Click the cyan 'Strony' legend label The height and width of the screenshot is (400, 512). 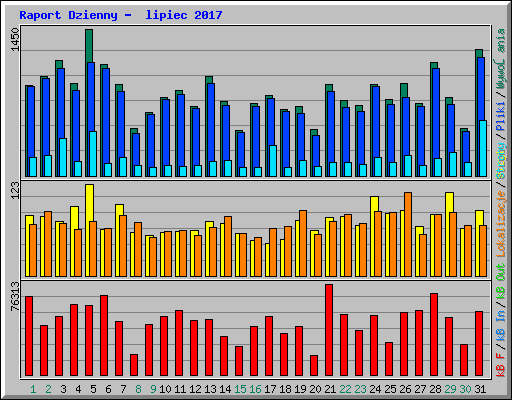[501, 161]
